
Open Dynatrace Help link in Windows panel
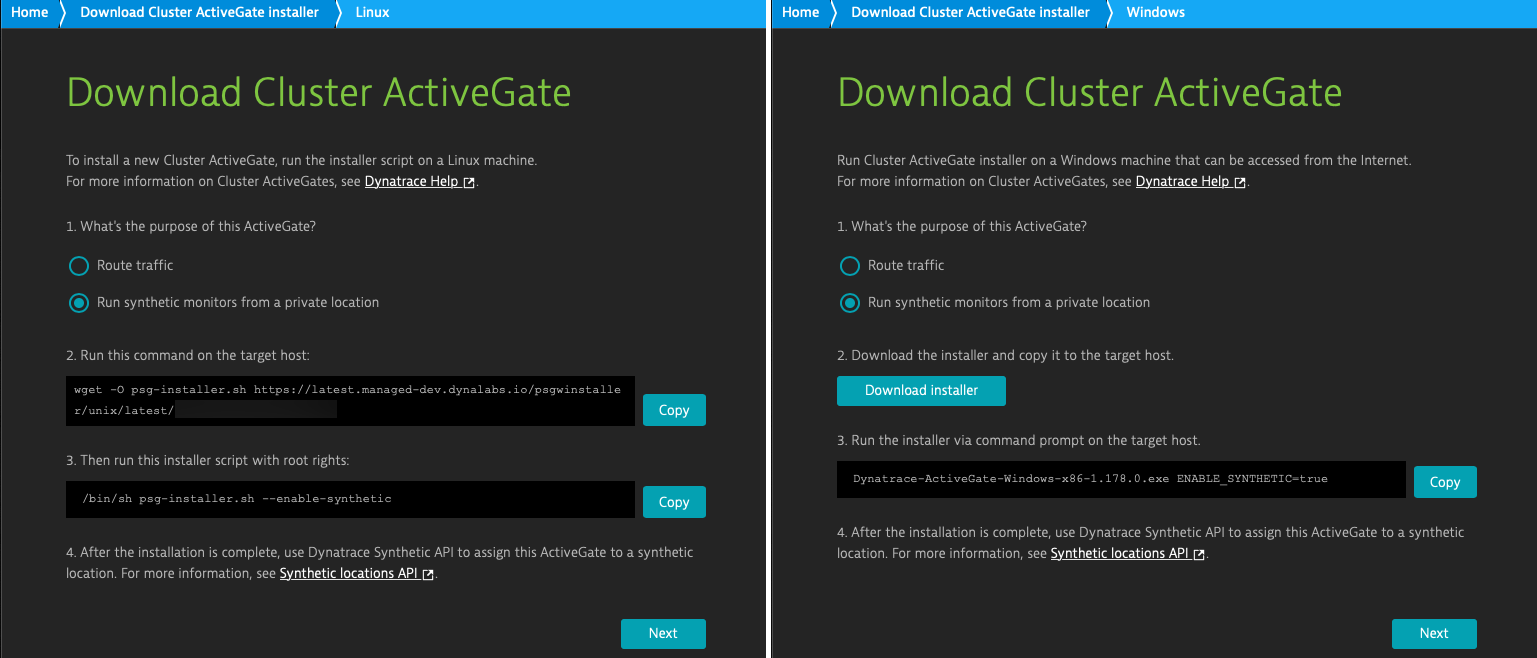pos(1190,182)
